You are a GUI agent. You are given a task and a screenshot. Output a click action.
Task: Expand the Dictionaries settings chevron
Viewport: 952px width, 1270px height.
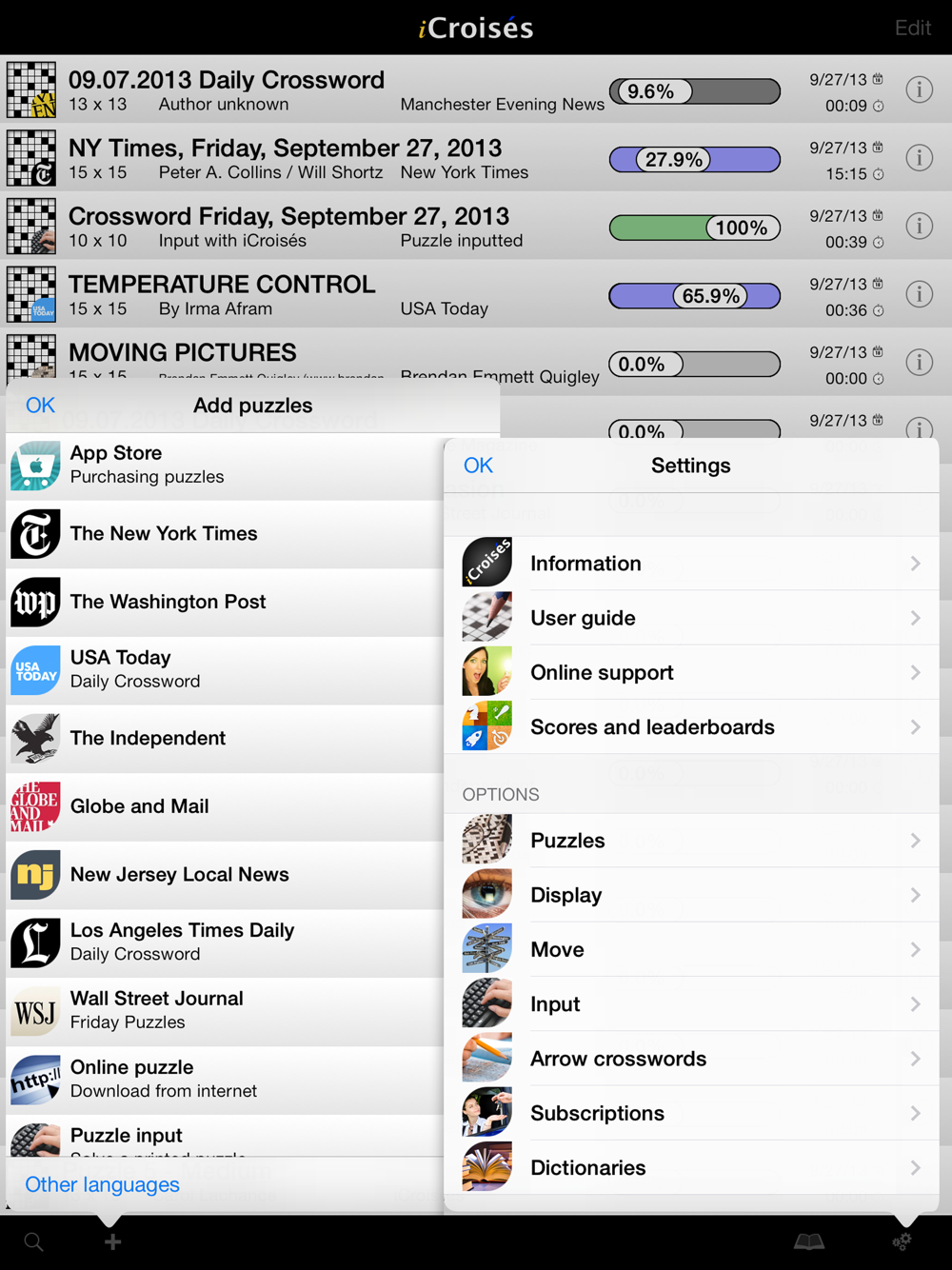click(x=915, y=1168)
